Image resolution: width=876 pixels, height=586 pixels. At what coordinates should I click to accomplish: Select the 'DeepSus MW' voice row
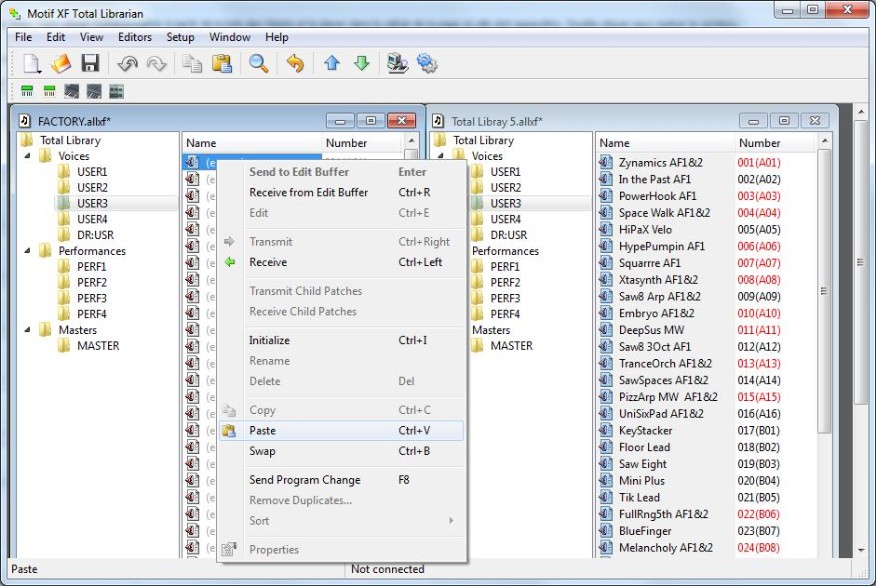pyautogui.click(x=706, y=330)
